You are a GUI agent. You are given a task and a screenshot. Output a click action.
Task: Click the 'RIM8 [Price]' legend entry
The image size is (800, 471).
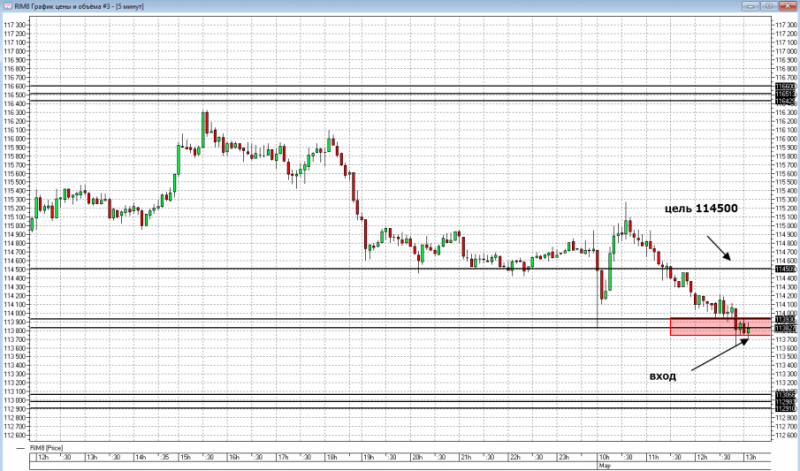pos(46,448)
